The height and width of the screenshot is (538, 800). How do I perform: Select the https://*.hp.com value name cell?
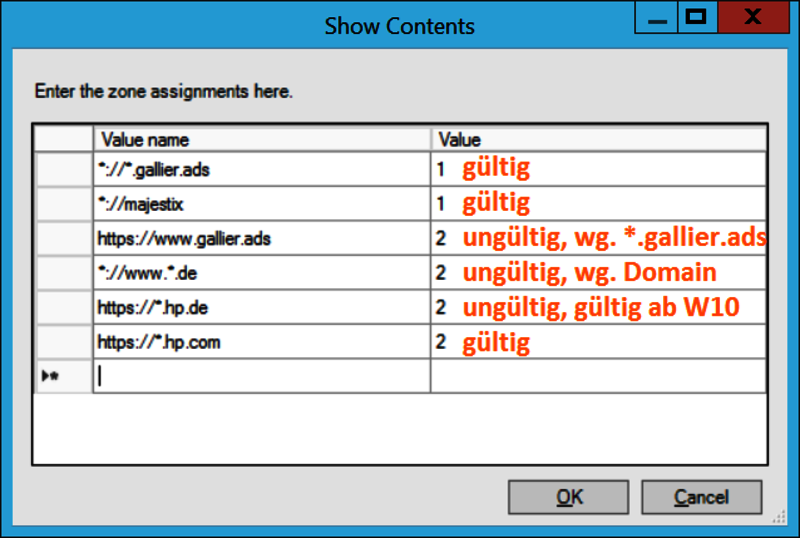point(262,341)
